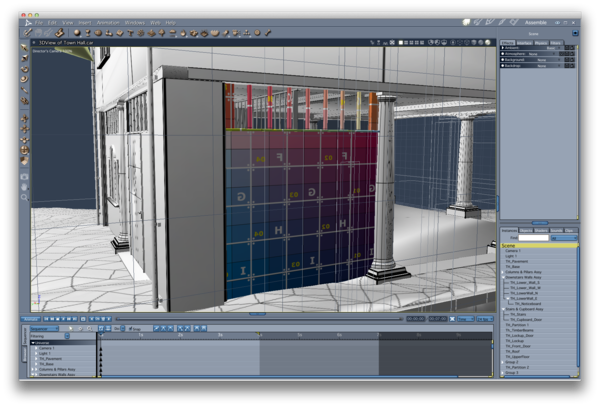
Task: Click the Animate button
Action: 31,319
